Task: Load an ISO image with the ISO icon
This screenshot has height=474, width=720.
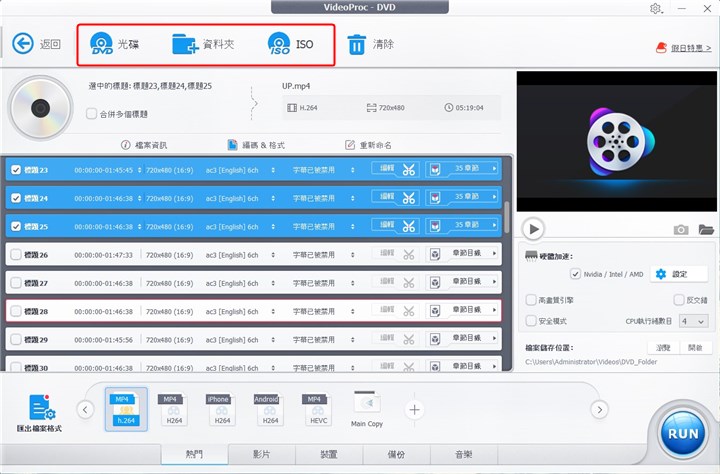Action: tap(279, 44)
